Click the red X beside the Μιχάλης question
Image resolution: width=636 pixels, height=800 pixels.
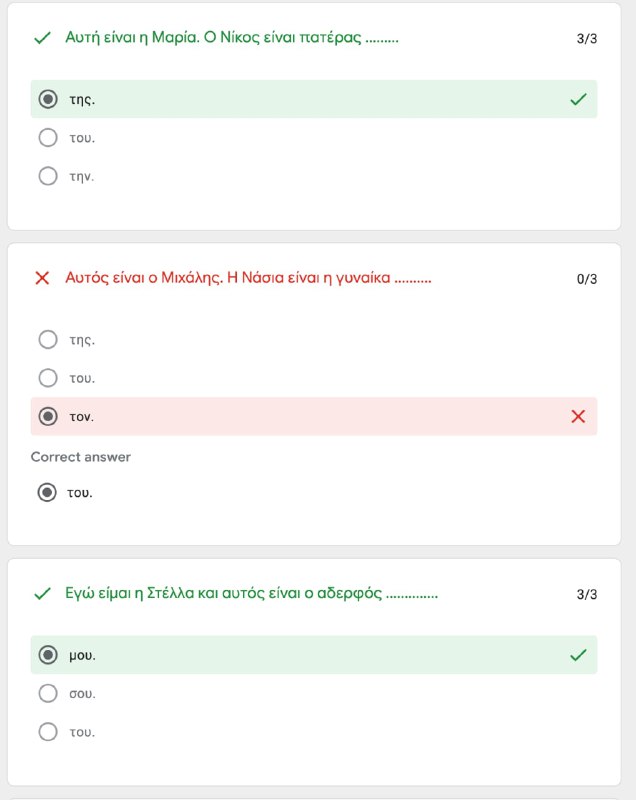coord(42,278)
